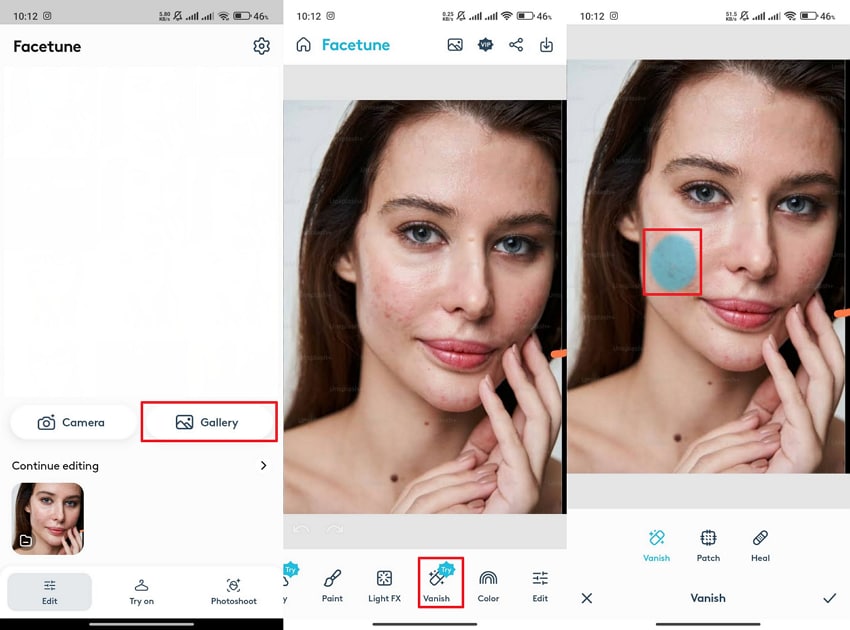Cancel Vanish with the X button
The image size is (850, 630).
587,598
